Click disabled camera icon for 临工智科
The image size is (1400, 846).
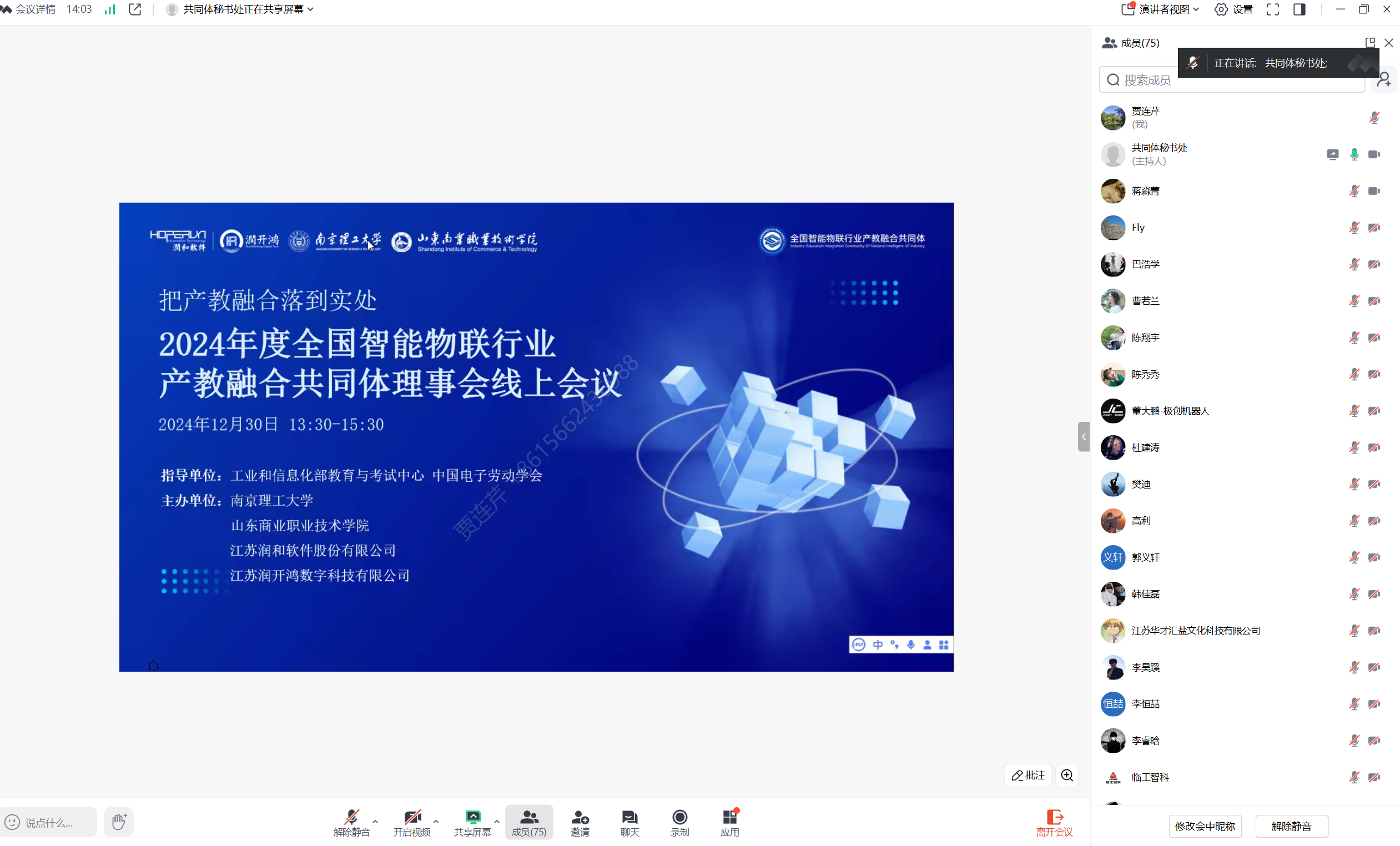pos(1374,777)
